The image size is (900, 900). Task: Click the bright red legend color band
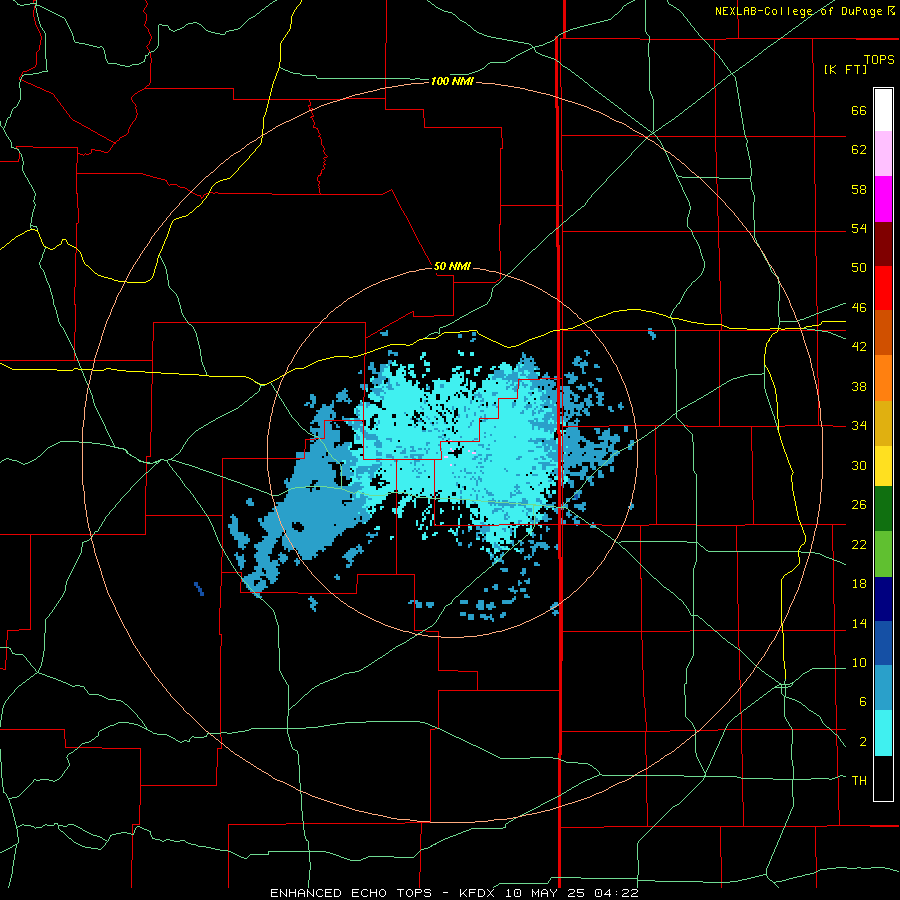tap(883, 288)
